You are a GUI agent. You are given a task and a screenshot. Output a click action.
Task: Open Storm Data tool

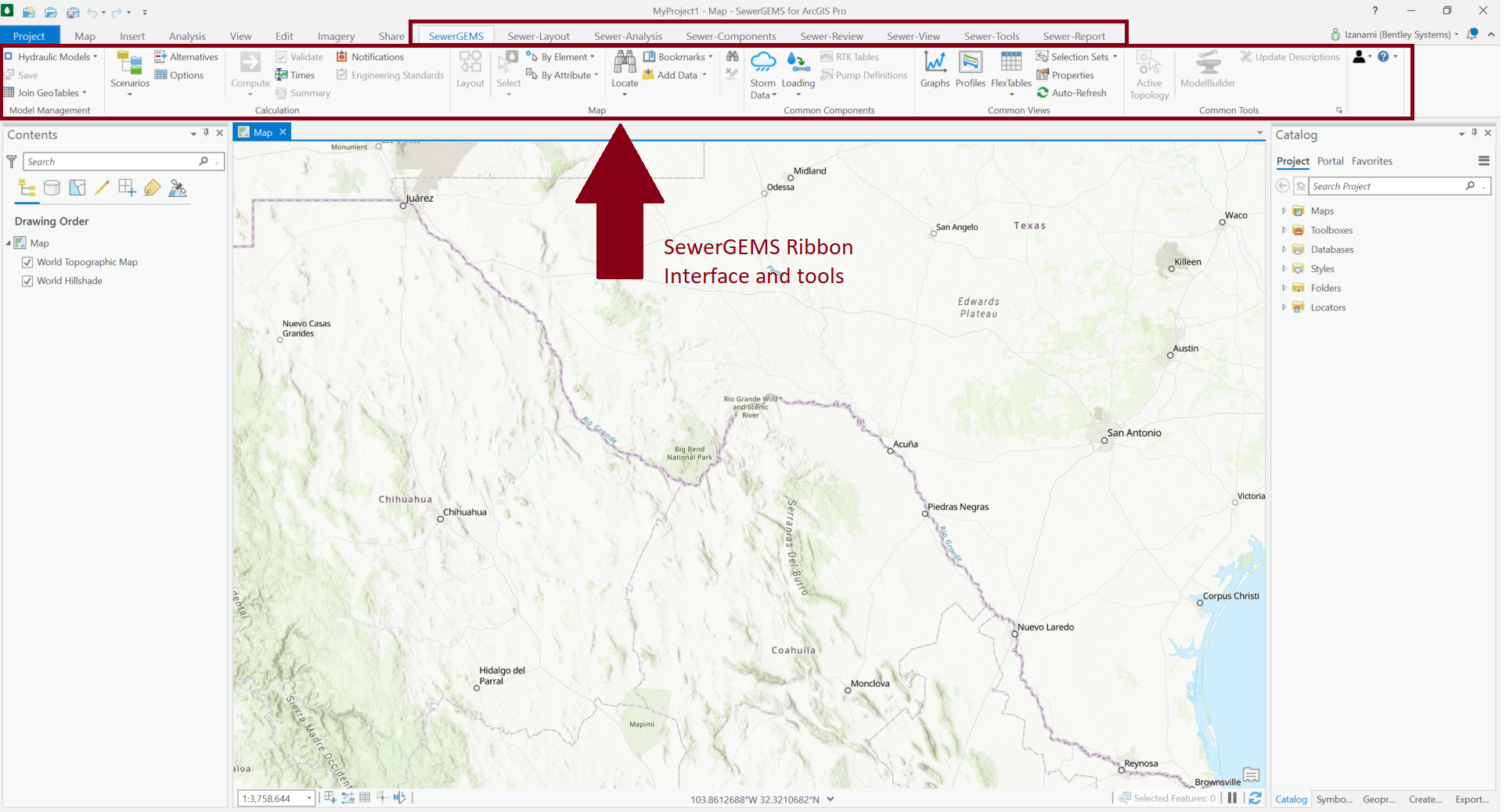[763, 75]
